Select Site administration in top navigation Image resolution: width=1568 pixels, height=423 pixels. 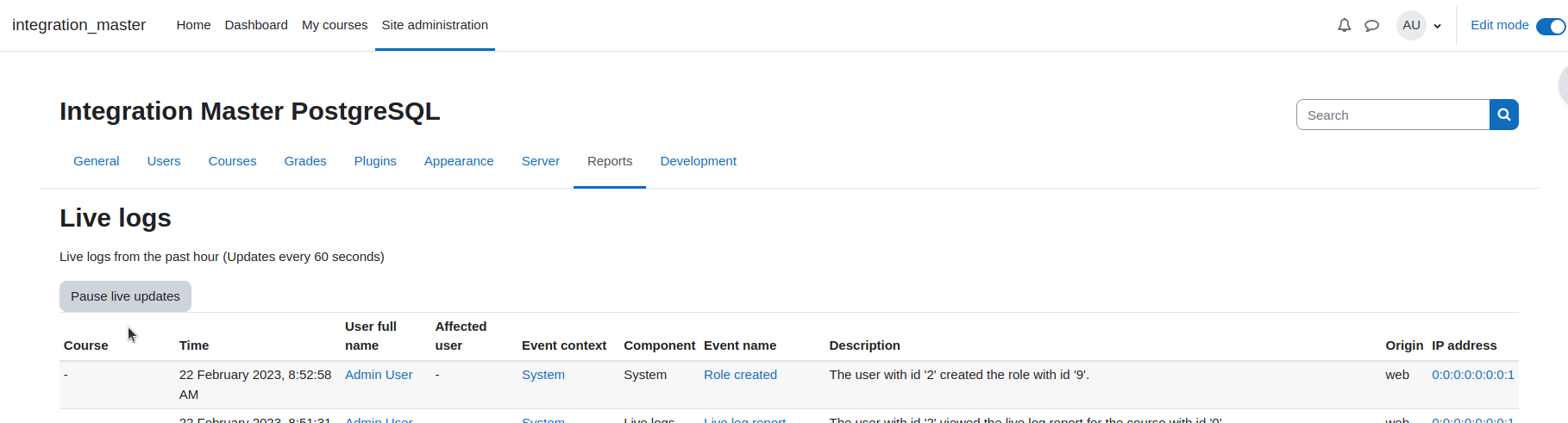pyautogui.click(x=435, y=25)
